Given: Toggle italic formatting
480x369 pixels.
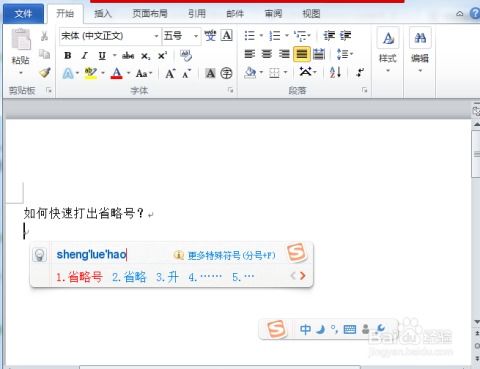Looking at the screenshot, I should coord(85,55).
